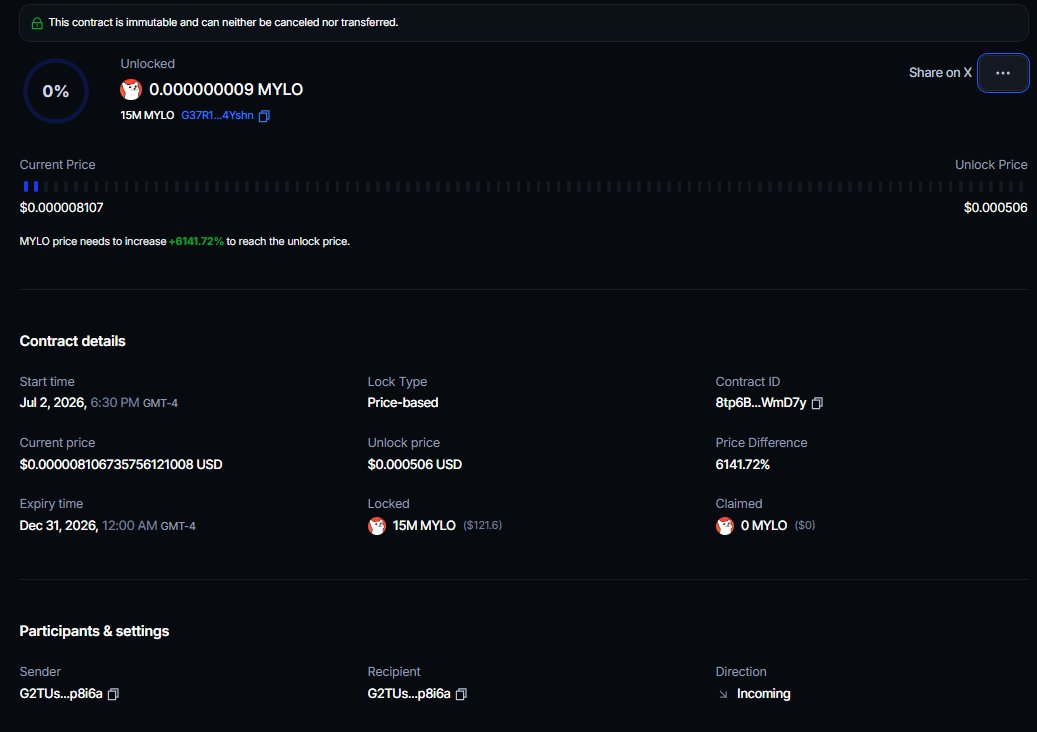Select the Sender address G2TUs...p8i6a text
This screenshot has width=1037, height=732.
61,694
